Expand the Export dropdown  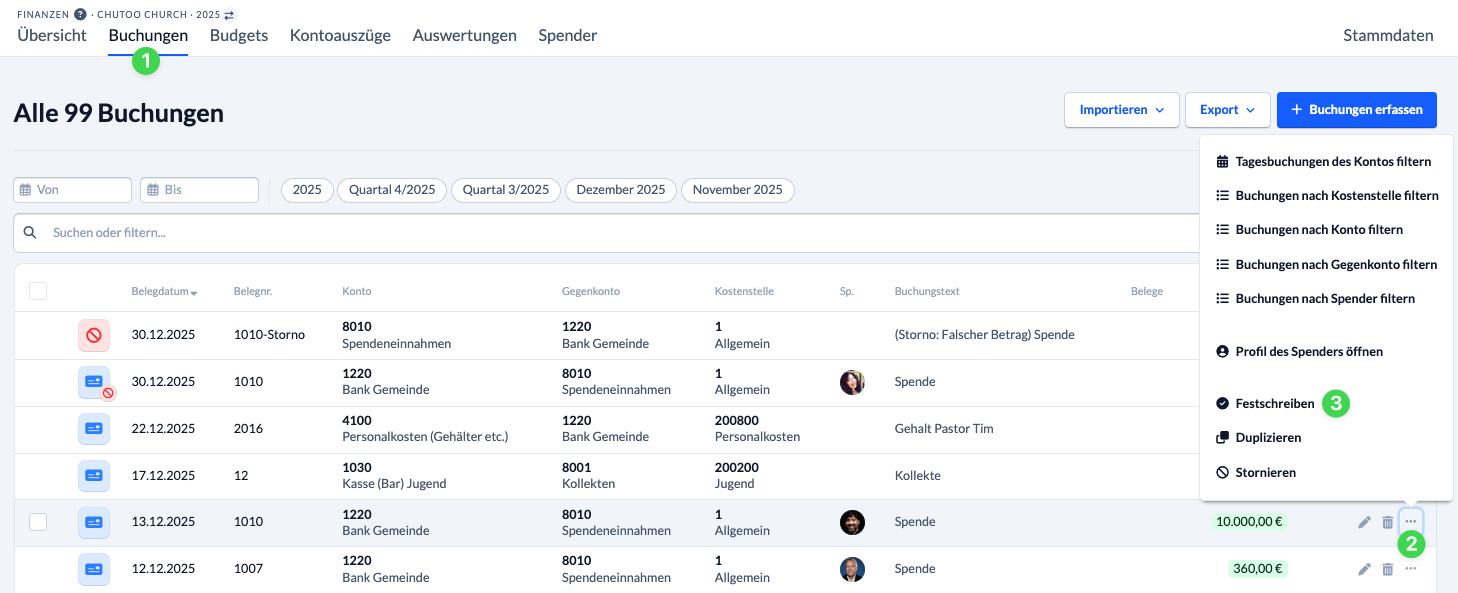point(1227,110)
